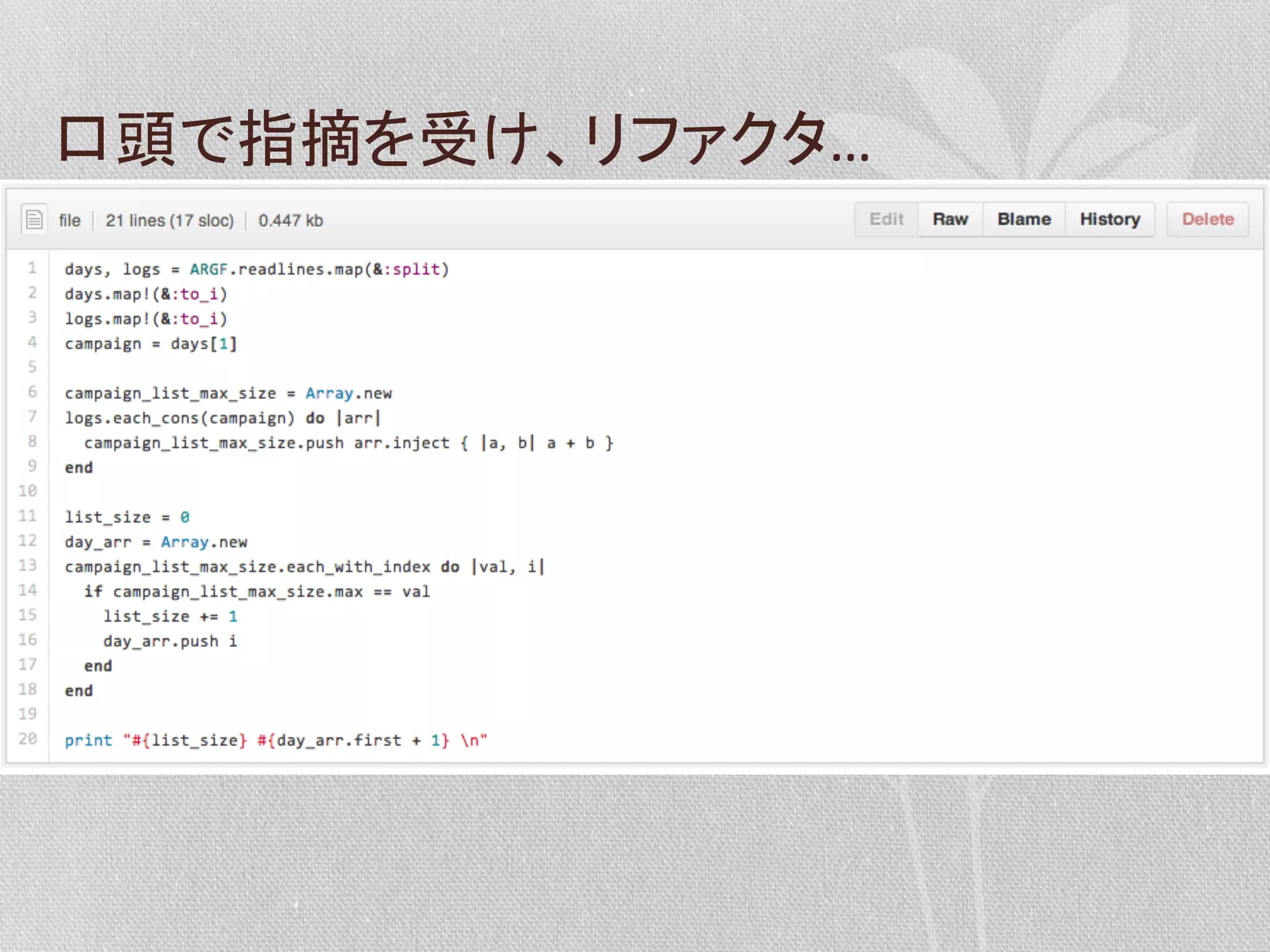
Task: Click the red Delete button
Action: (x=1207, y=219)
